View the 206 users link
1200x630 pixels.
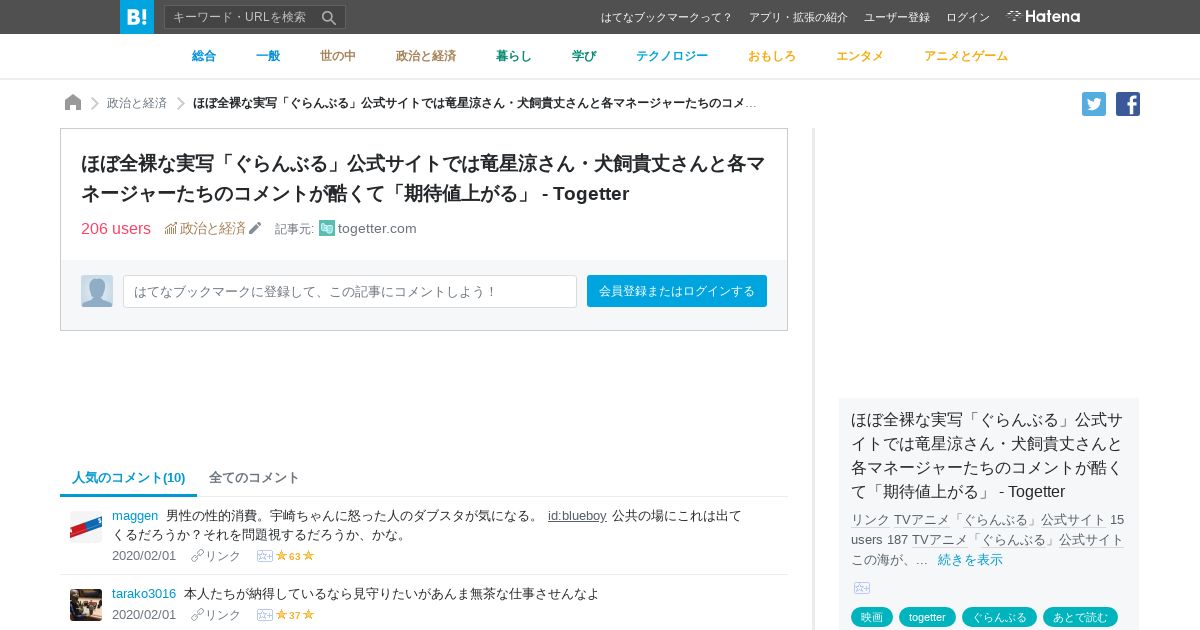[116, 228]
